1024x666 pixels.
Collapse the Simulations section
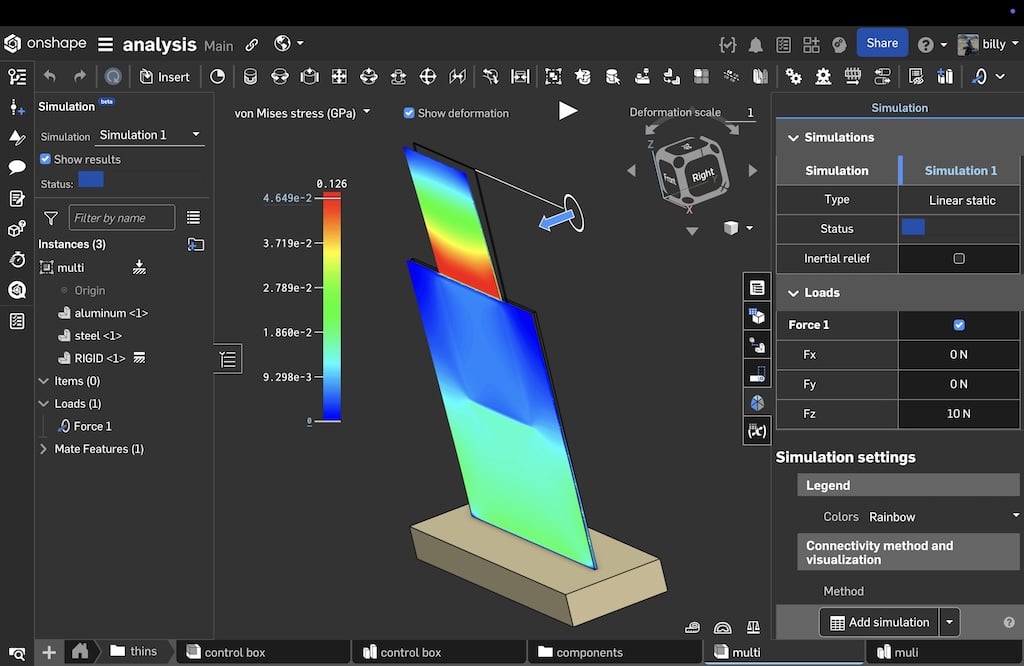793,138
